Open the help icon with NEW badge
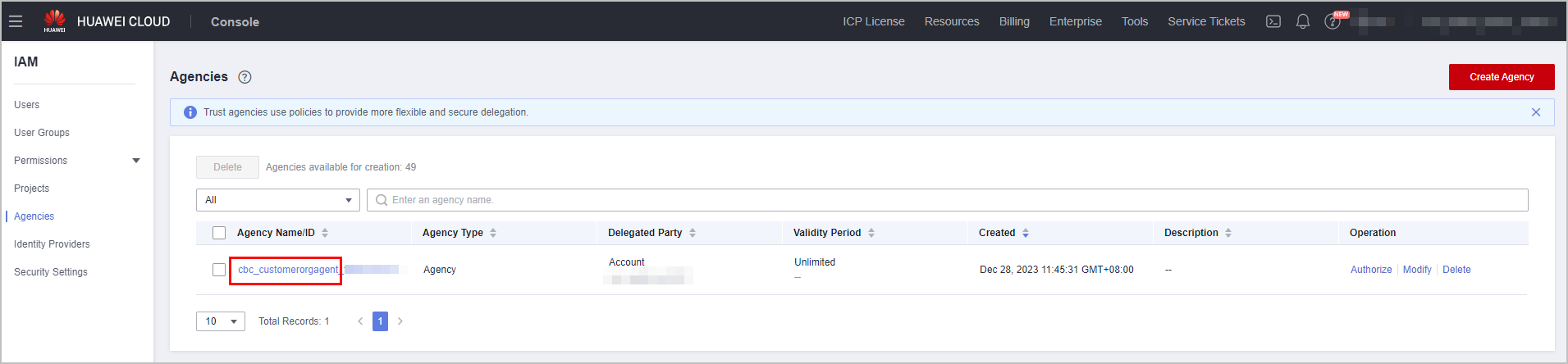 click(1334, 20)
